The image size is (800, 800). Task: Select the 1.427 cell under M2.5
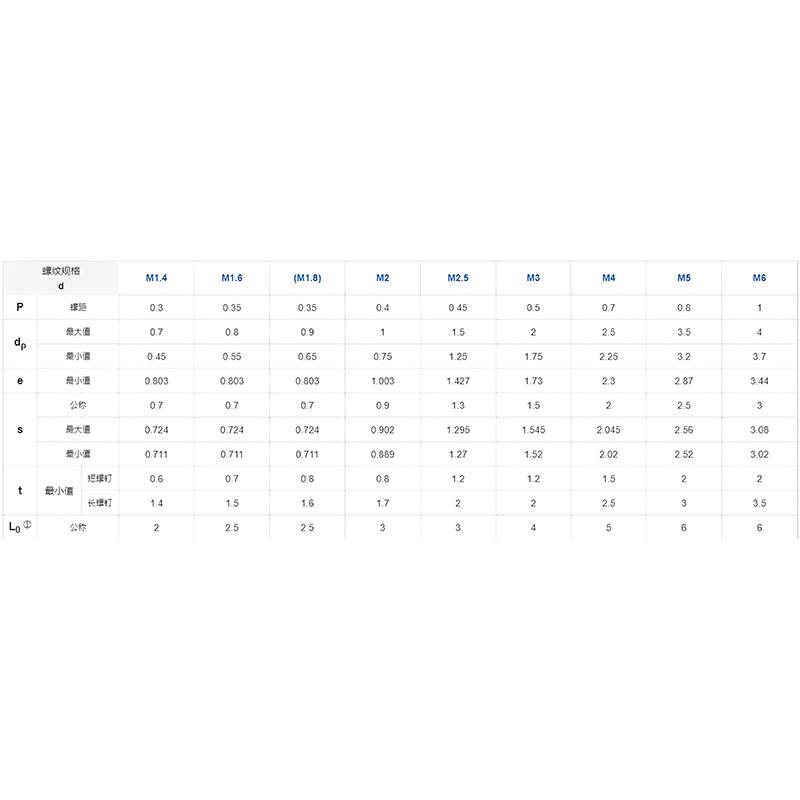click(x=458, y=381)
